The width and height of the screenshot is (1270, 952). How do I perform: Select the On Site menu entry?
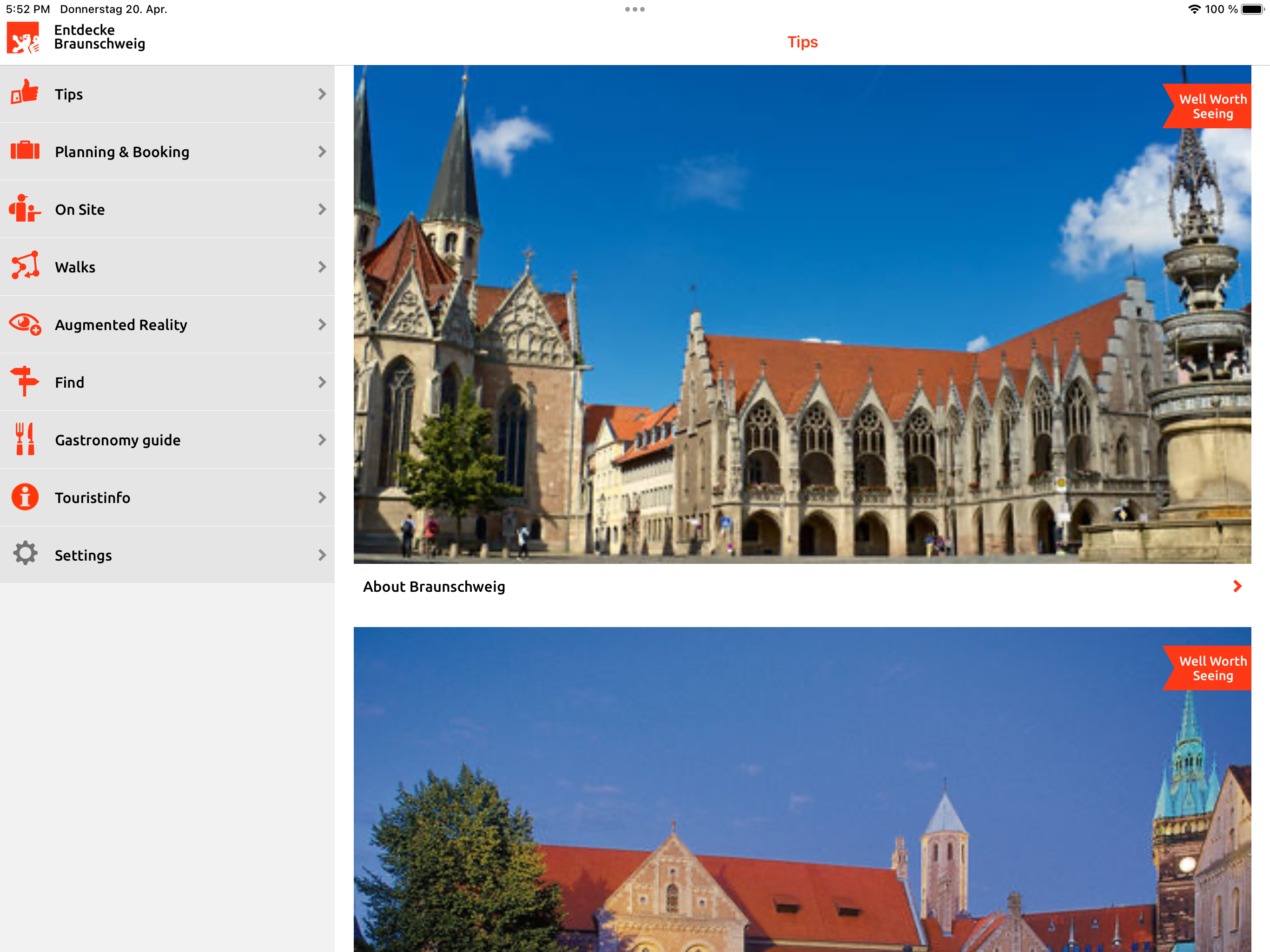tap(167, 209)
